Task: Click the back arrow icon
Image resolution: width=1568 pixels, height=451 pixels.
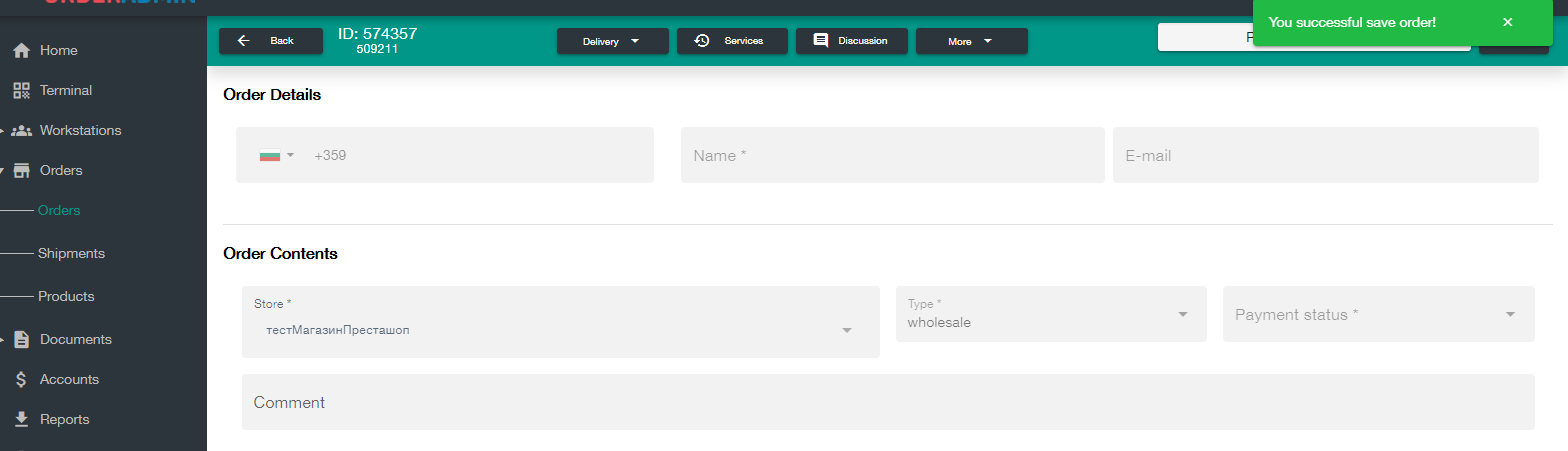Action: pyautogui.click(x=243, y=41)
